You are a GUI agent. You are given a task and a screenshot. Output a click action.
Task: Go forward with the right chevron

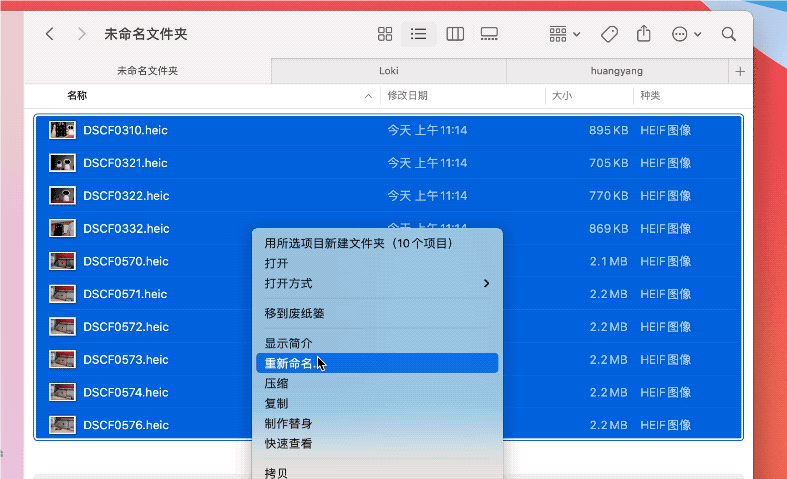pyautogui.click(x=81, y=34)
